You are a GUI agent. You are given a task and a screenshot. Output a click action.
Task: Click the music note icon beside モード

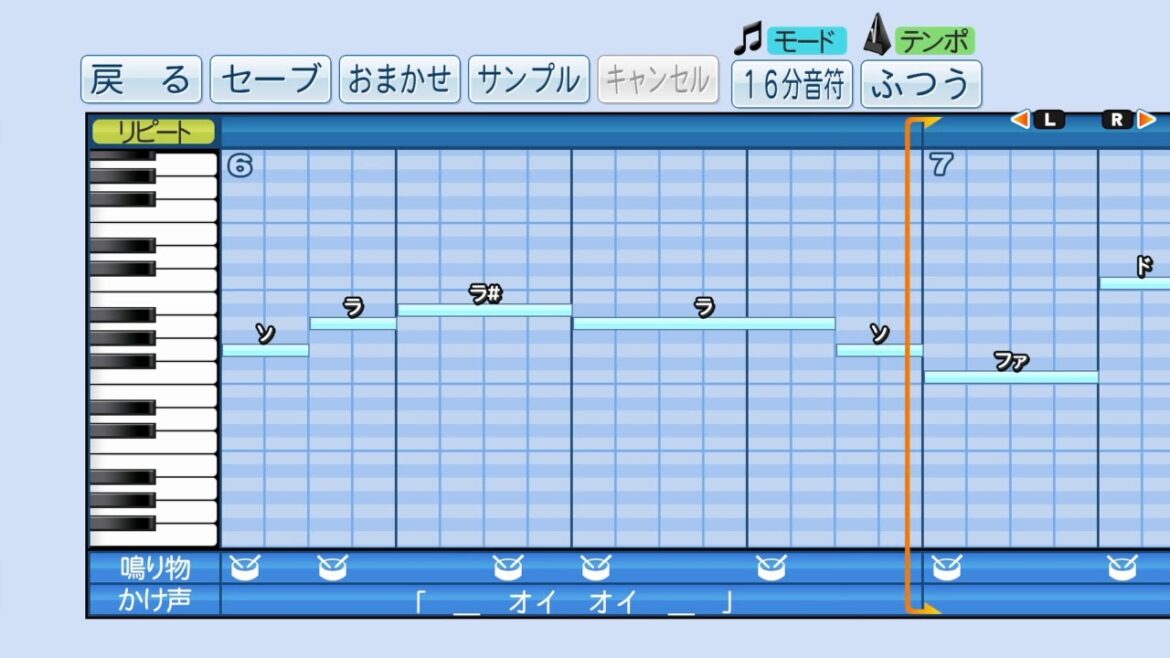pyautogui.click(x=747, y=39)
